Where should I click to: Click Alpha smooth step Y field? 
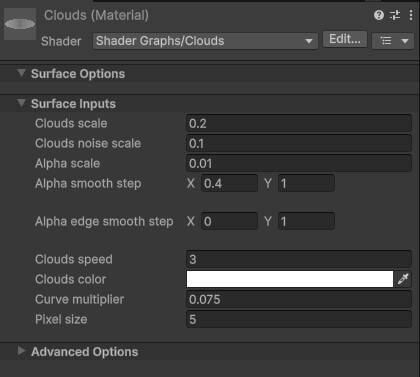(306, 183)
